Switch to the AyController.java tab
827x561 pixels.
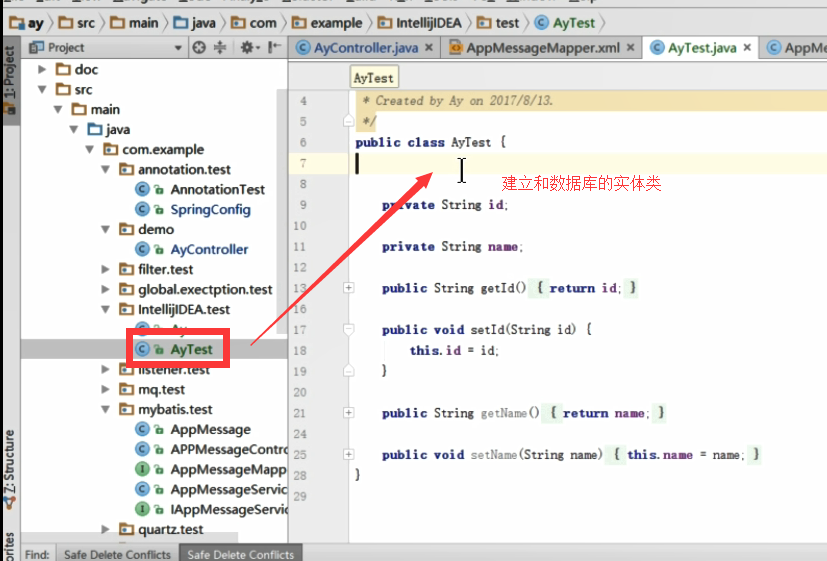pyautogui.click(x=365, y=48)
